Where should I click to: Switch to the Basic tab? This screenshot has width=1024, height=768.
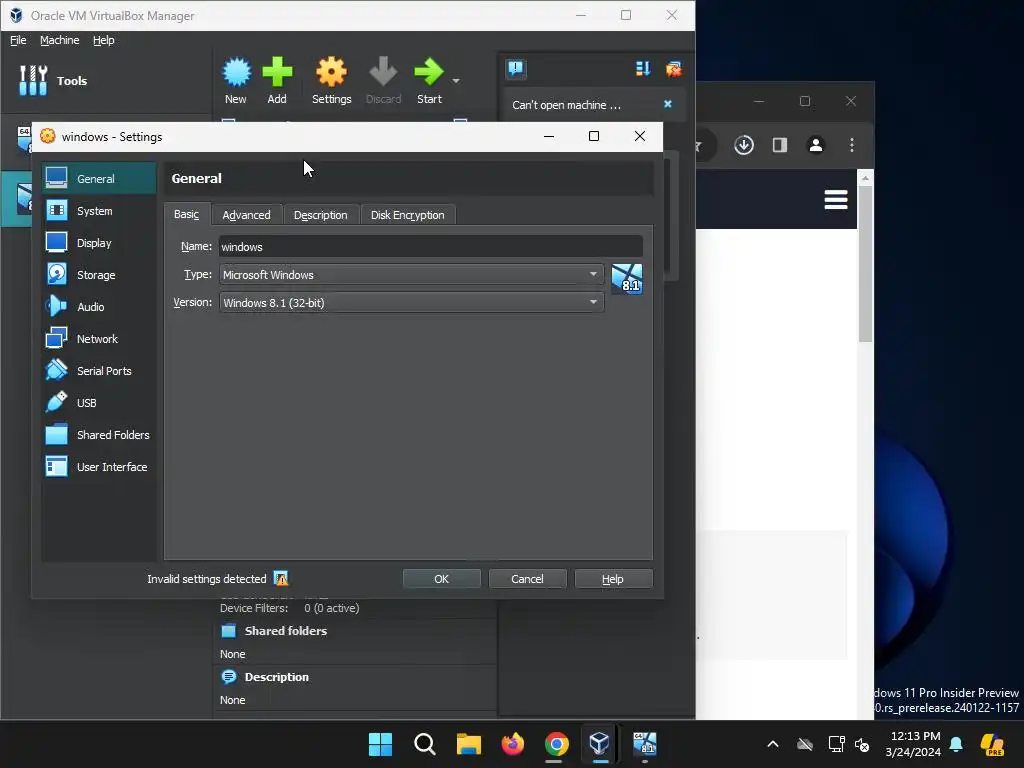[x=187, y=214]
